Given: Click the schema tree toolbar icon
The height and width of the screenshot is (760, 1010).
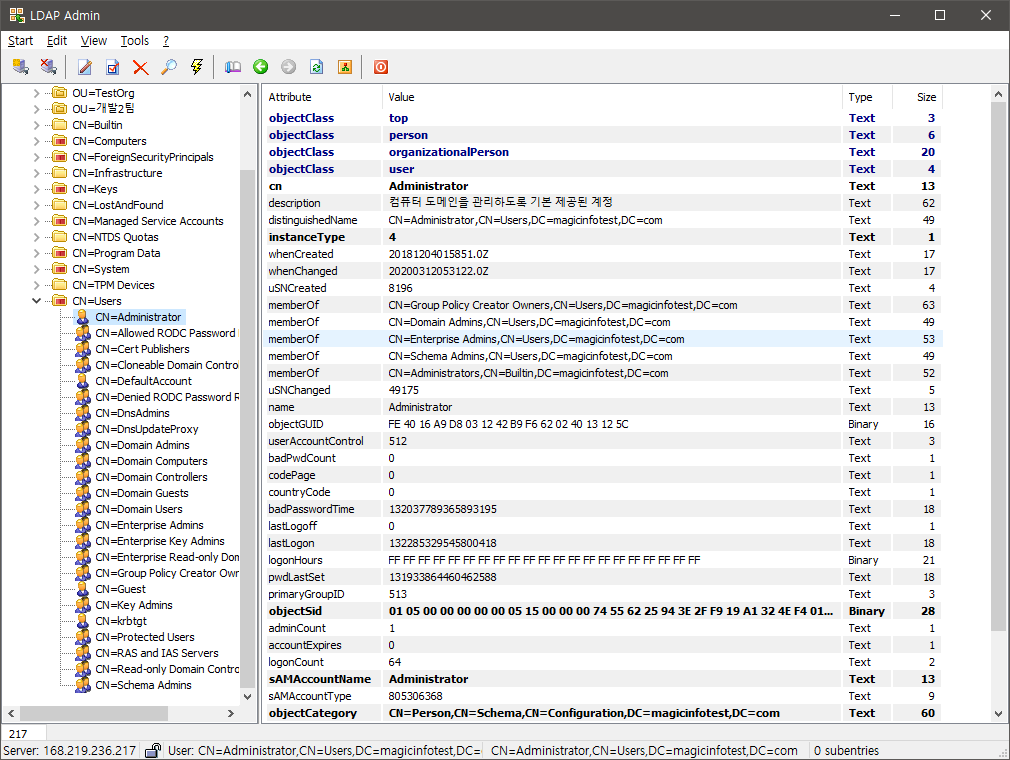Looking at the screenshot, I should pyautogui.click(x=344, y=67).
